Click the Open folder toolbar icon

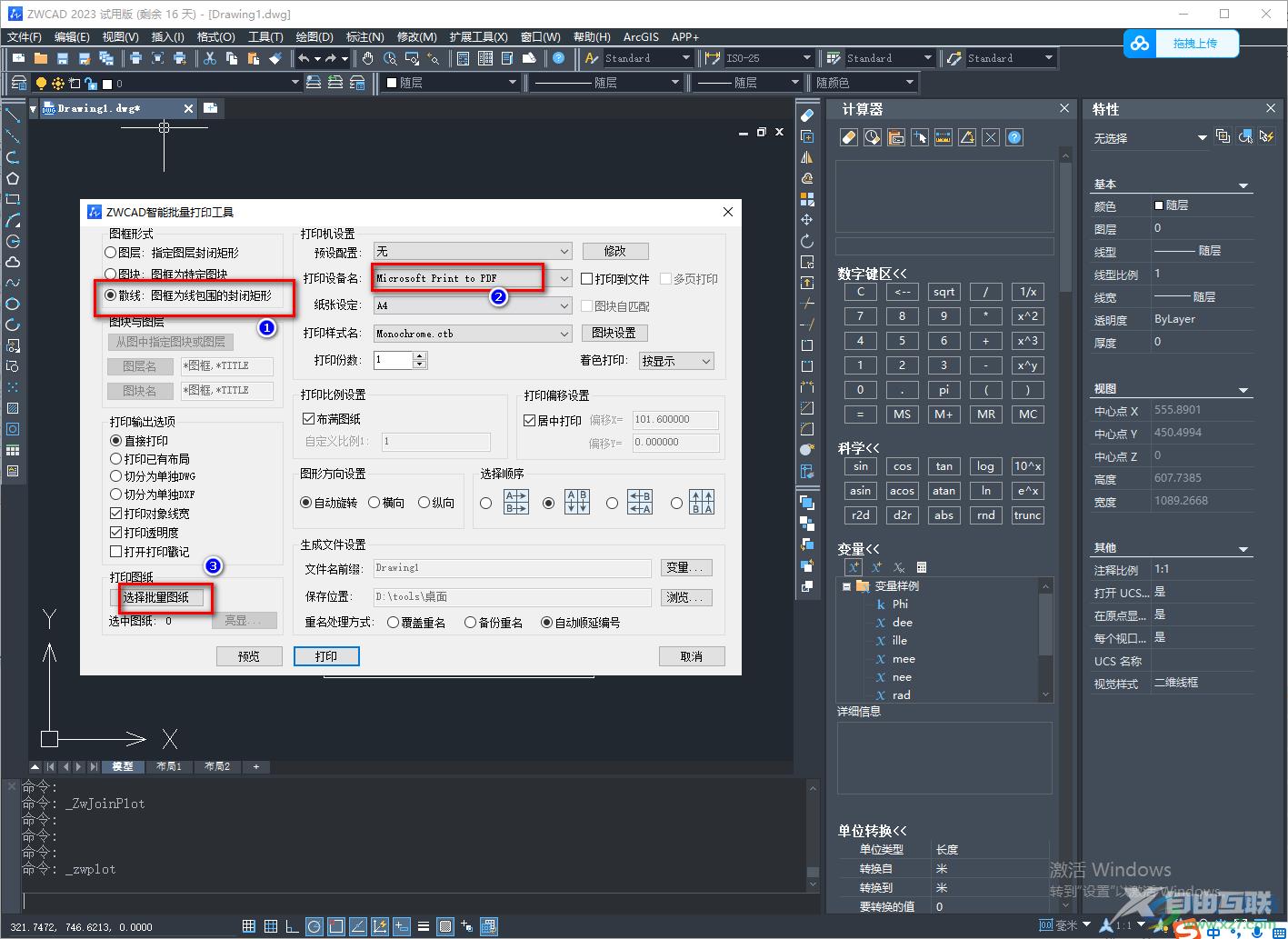pyautogui.click(x=40, y=58)
